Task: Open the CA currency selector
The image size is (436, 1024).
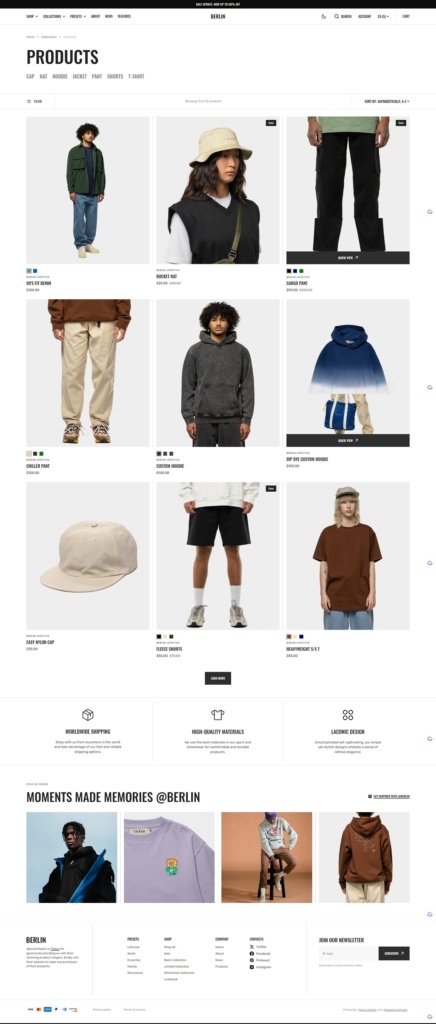Action: 383,16
